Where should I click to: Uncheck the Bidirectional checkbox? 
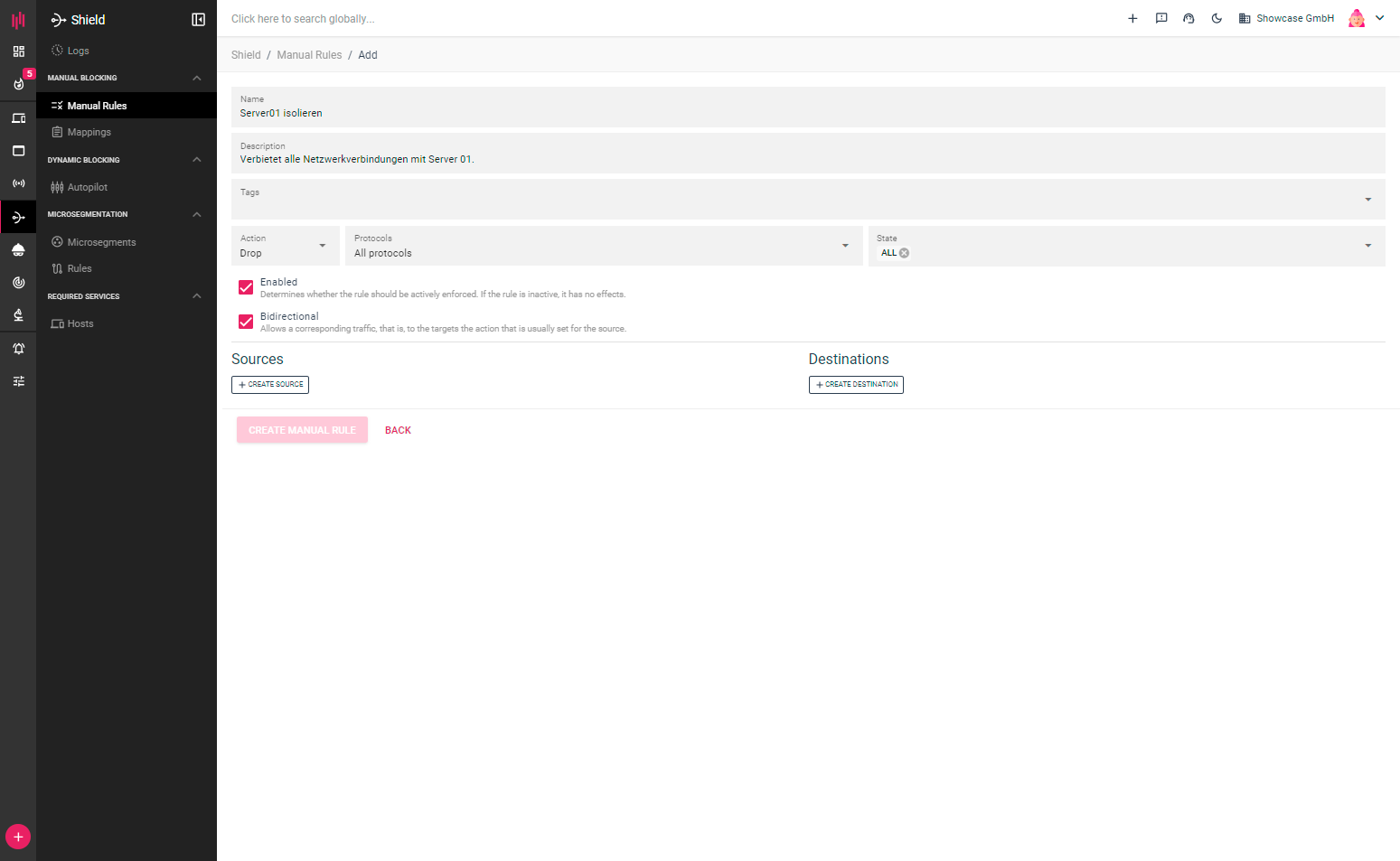[246, 322]
